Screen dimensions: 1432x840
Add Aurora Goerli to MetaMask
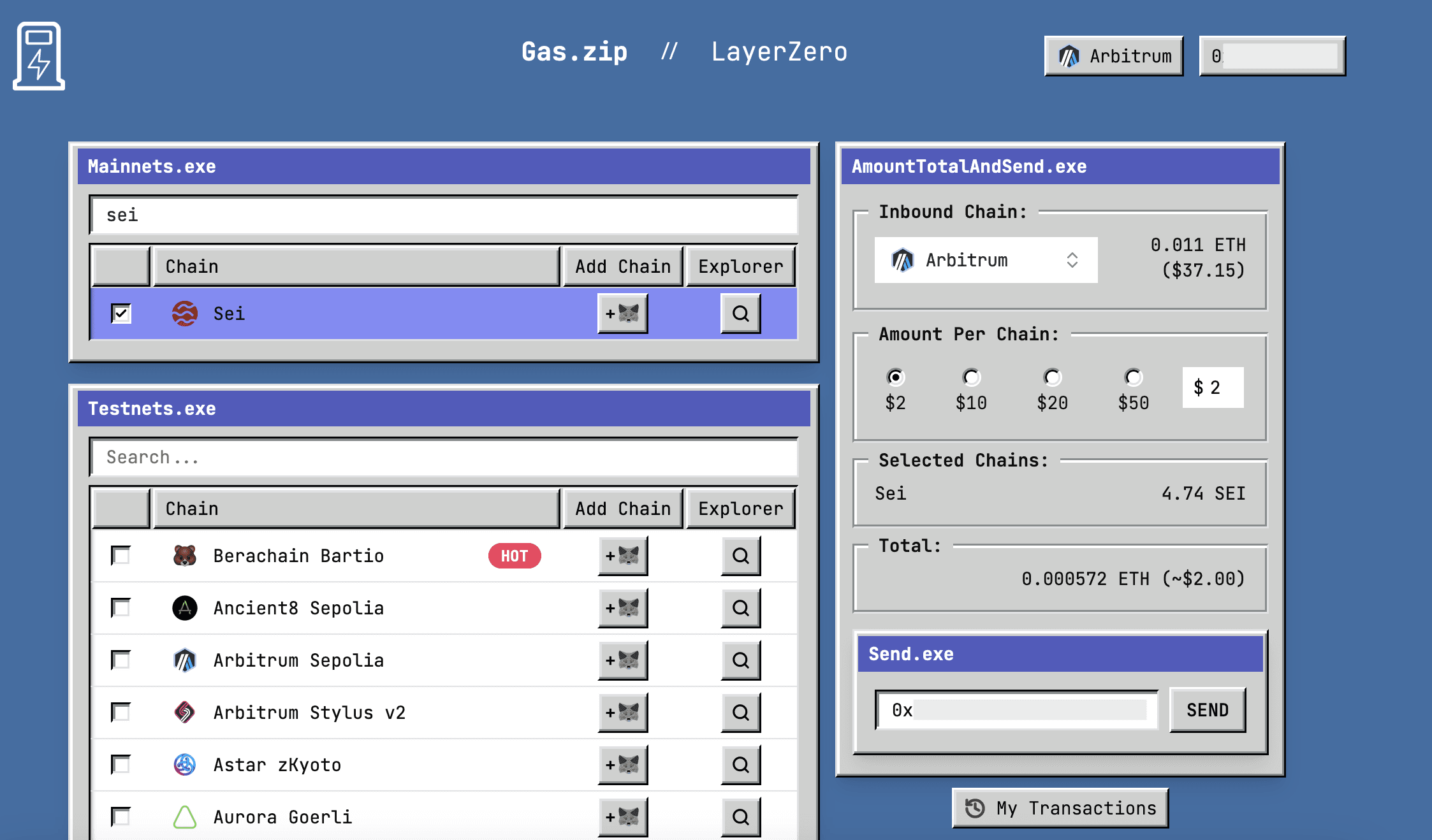click(x=622, y=817)
